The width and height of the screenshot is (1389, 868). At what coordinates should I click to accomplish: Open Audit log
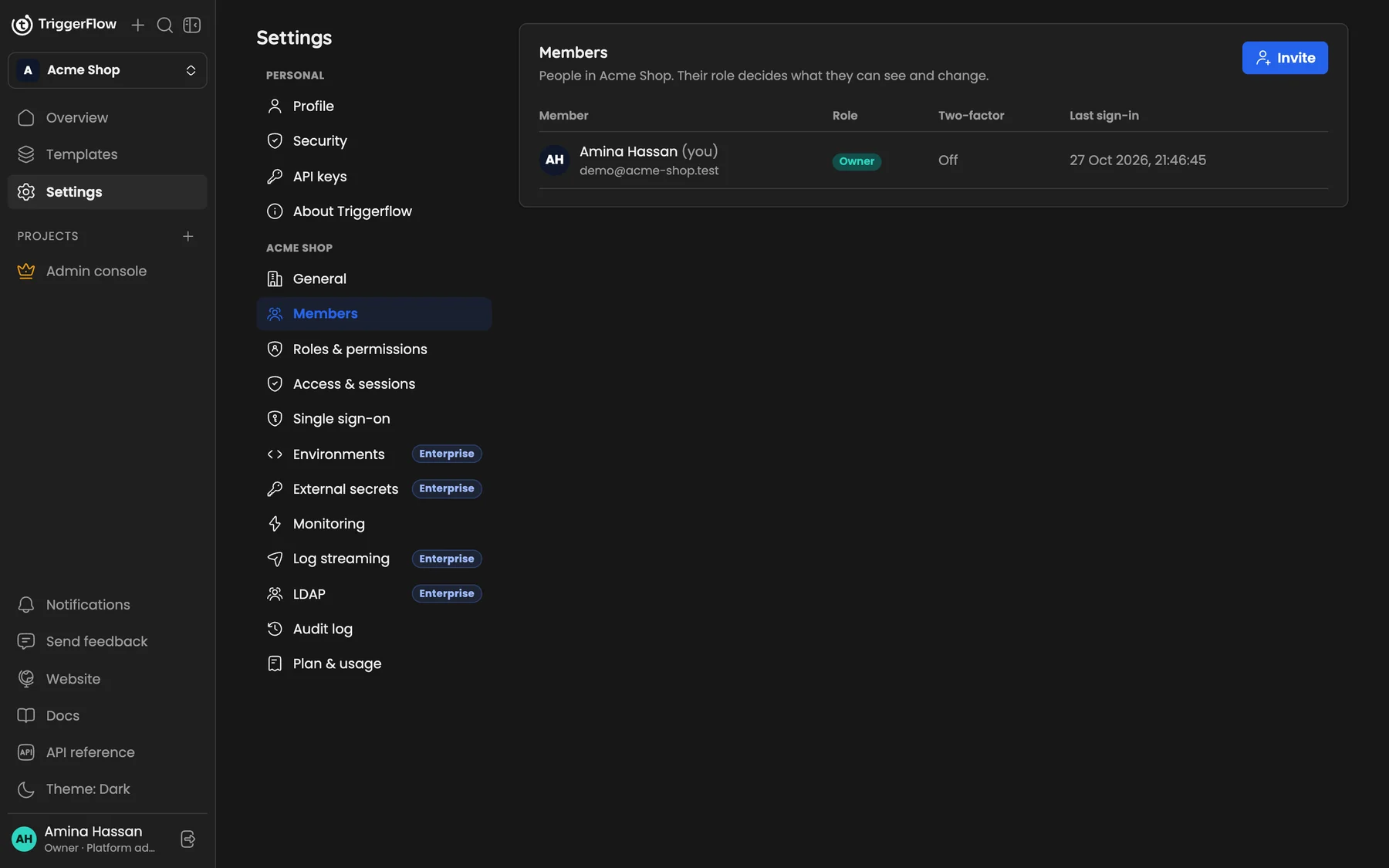374,629
